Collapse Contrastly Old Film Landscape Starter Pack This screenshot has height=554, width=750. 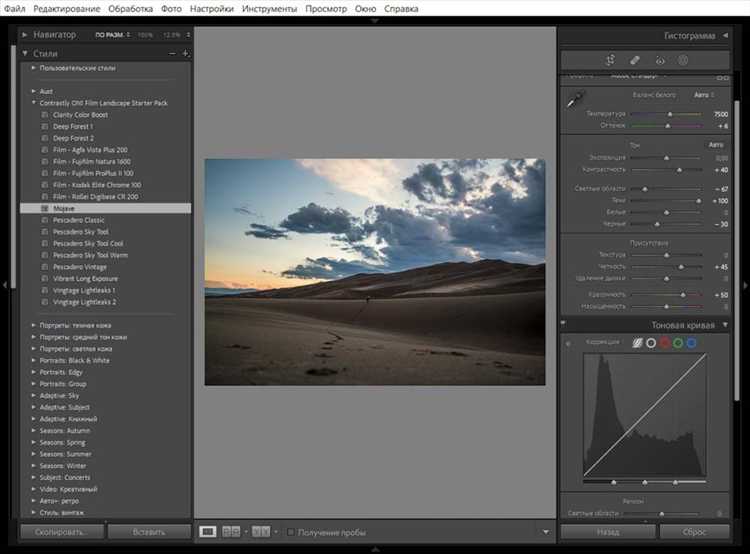[33, 103]
